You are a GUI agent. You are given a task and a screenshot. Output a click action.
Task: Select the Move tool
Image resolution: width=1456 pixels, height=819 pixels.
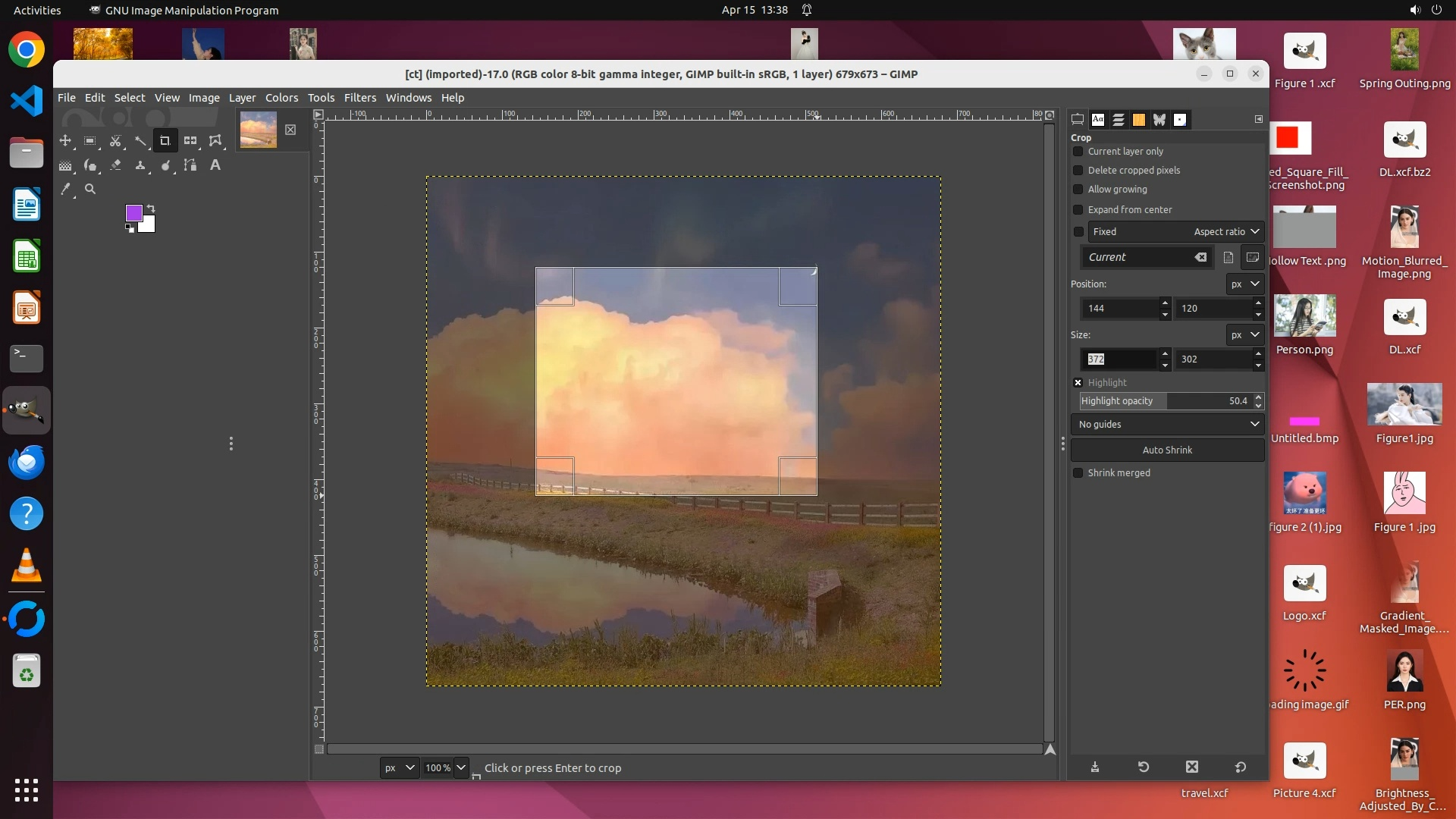tap(65, 141)
